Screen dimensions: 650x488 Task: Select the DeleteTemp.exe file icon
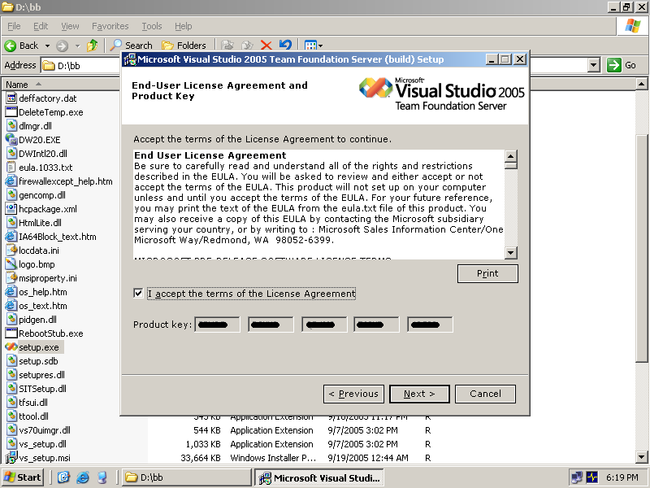pyautogui.click(x=11, y=112)
